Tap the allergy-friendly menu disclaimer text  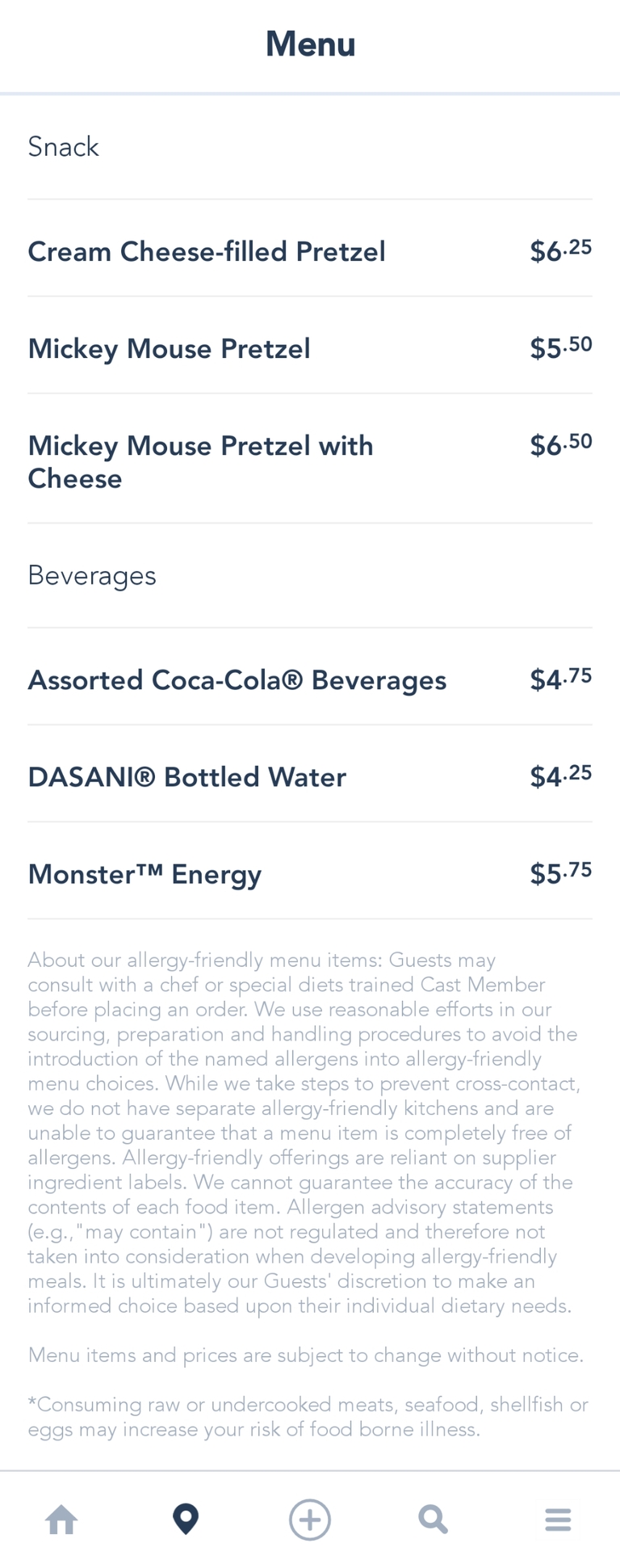tap(304, 1133)
